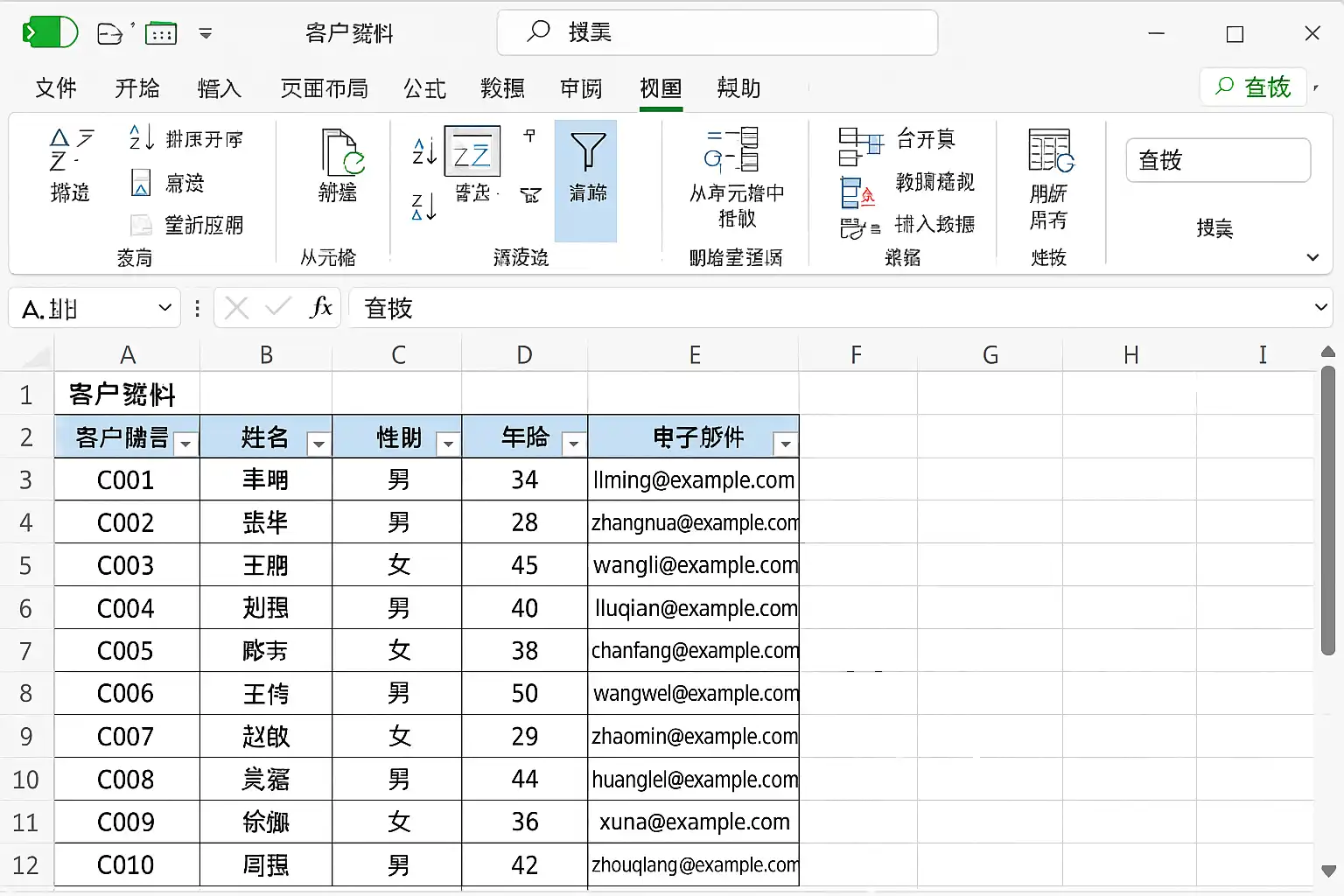Switch to the 公式 ribbon tab
Image resolution: width=1344 pixels, height=896 pixels.
[x=424, y=88]
